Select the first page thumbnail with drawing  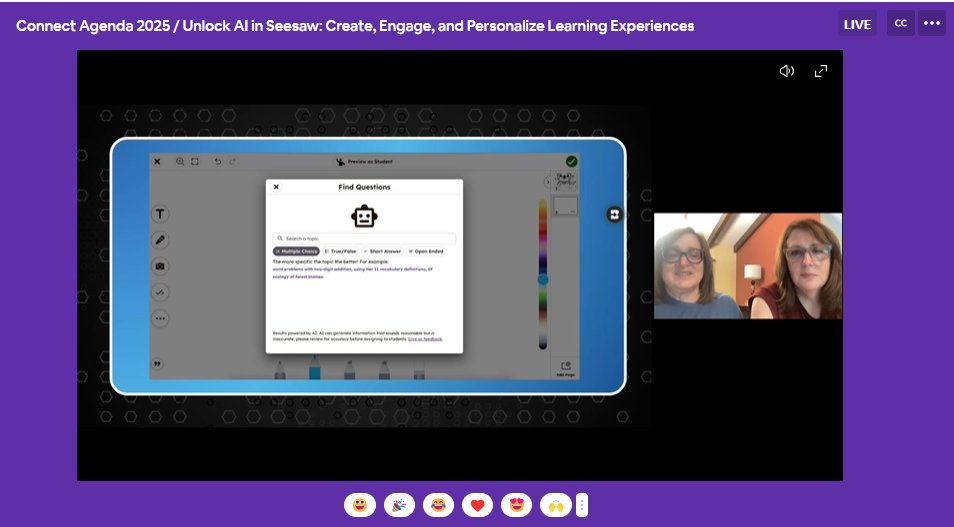point(566,181)
